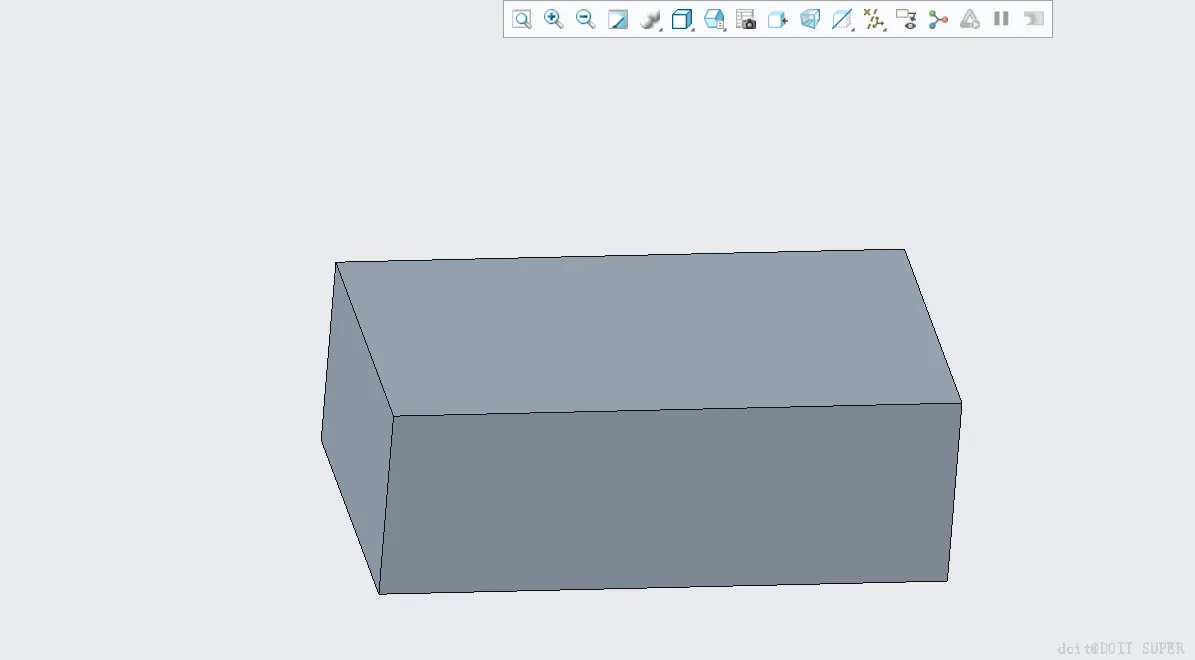Viewport: 1195px width, 660px height.
Task: Click the greyed-out last toolbar icon
Action: [1033, 19]
